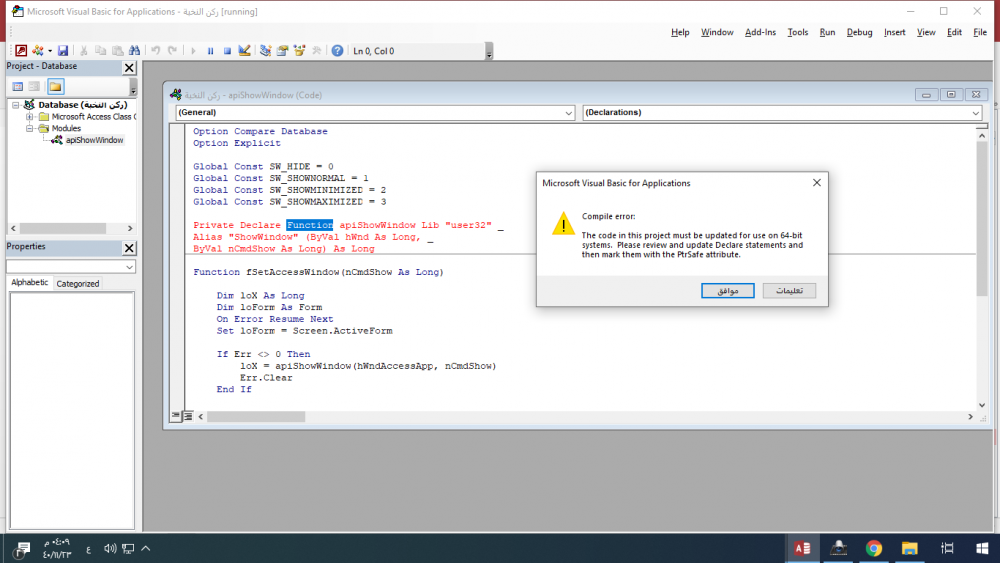Click Project panel horizontal scrollbar thumb
1000x563 pixels.
(62, 228)
